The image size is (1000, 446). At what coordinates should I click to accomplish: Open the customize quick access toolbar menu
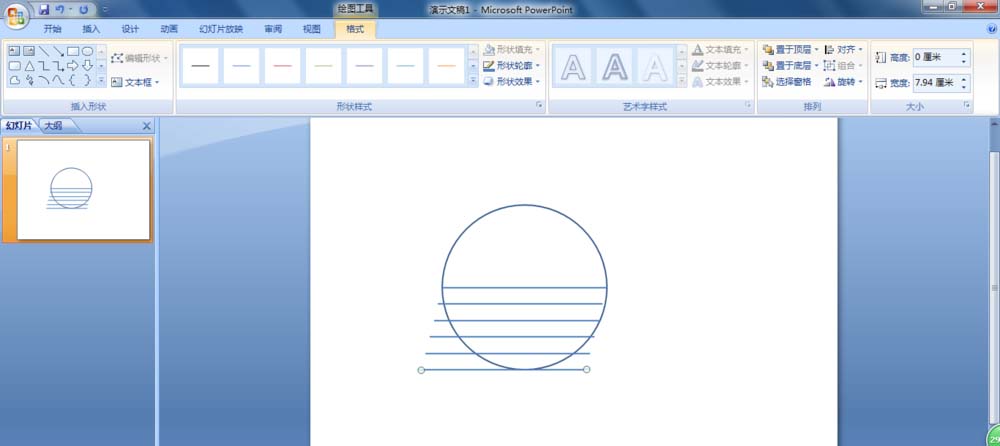click(105, 10)
